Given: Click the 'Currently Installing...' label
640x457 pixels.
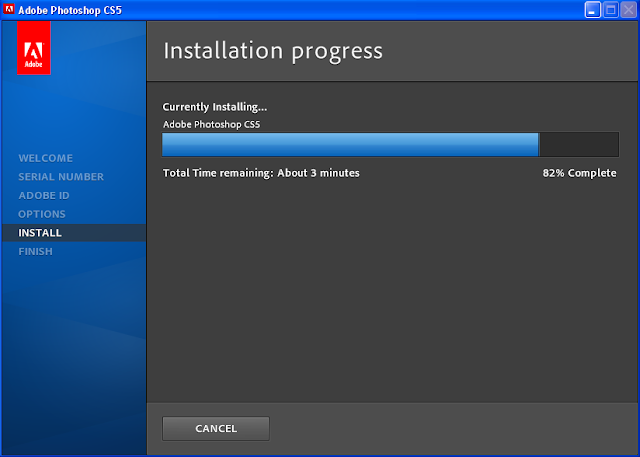Looking at the screenshot, I should pyautogui.click(x=215, y=107).
